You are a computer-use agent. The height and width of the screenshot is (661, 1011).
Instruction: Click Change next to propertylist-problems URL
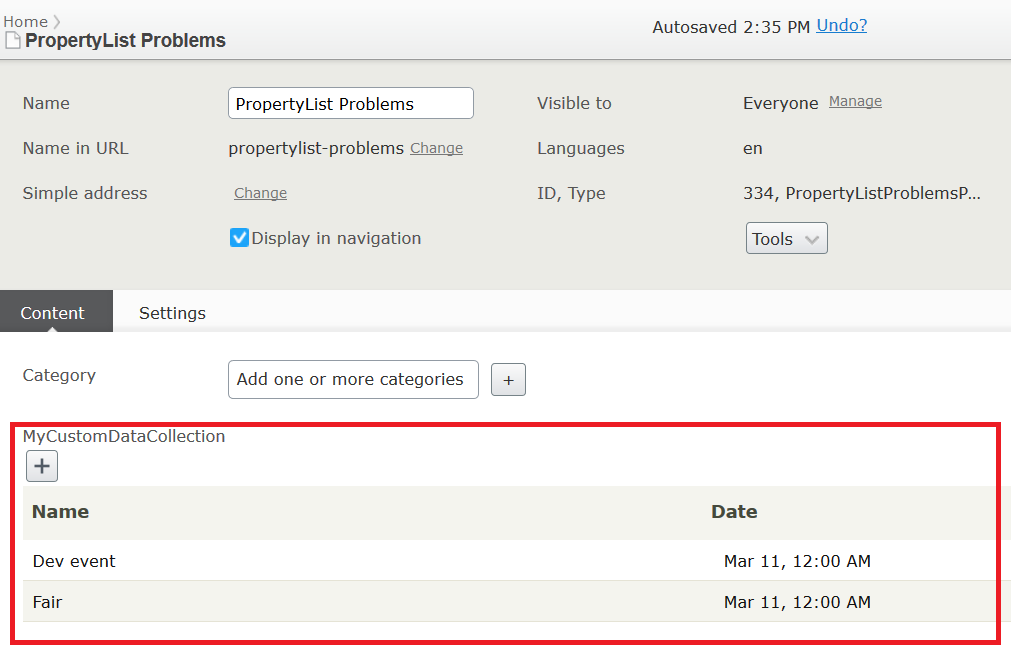tap(436, 148)
